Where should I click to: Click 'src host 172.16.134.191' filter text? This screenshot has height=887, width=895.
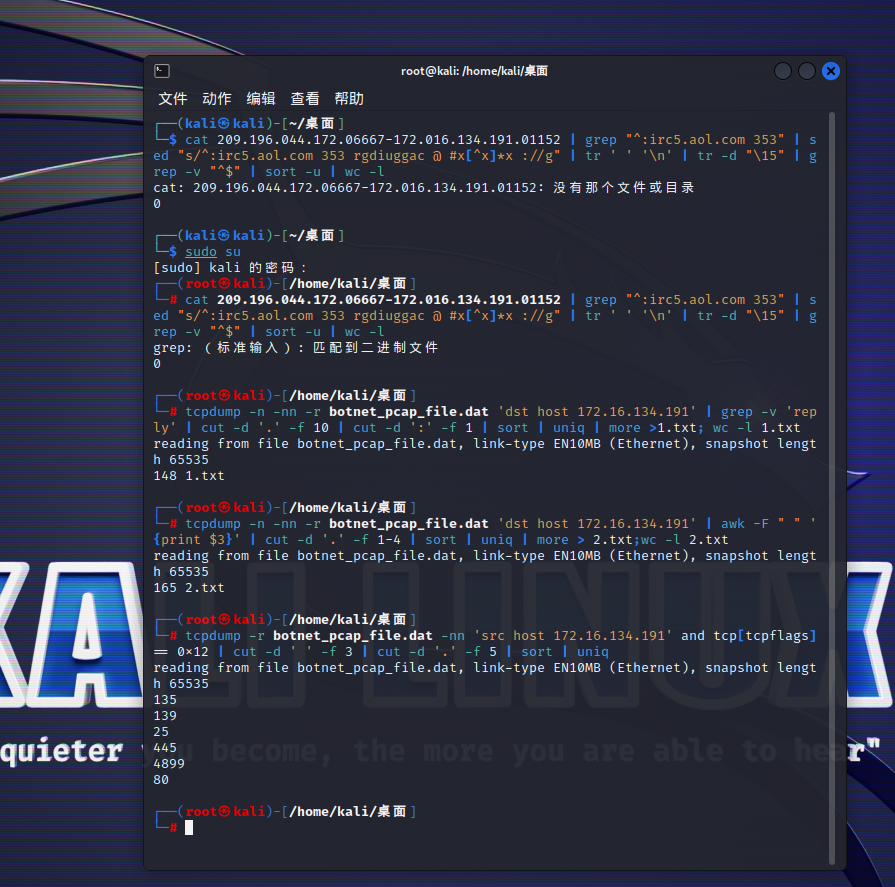pos(574,635)
